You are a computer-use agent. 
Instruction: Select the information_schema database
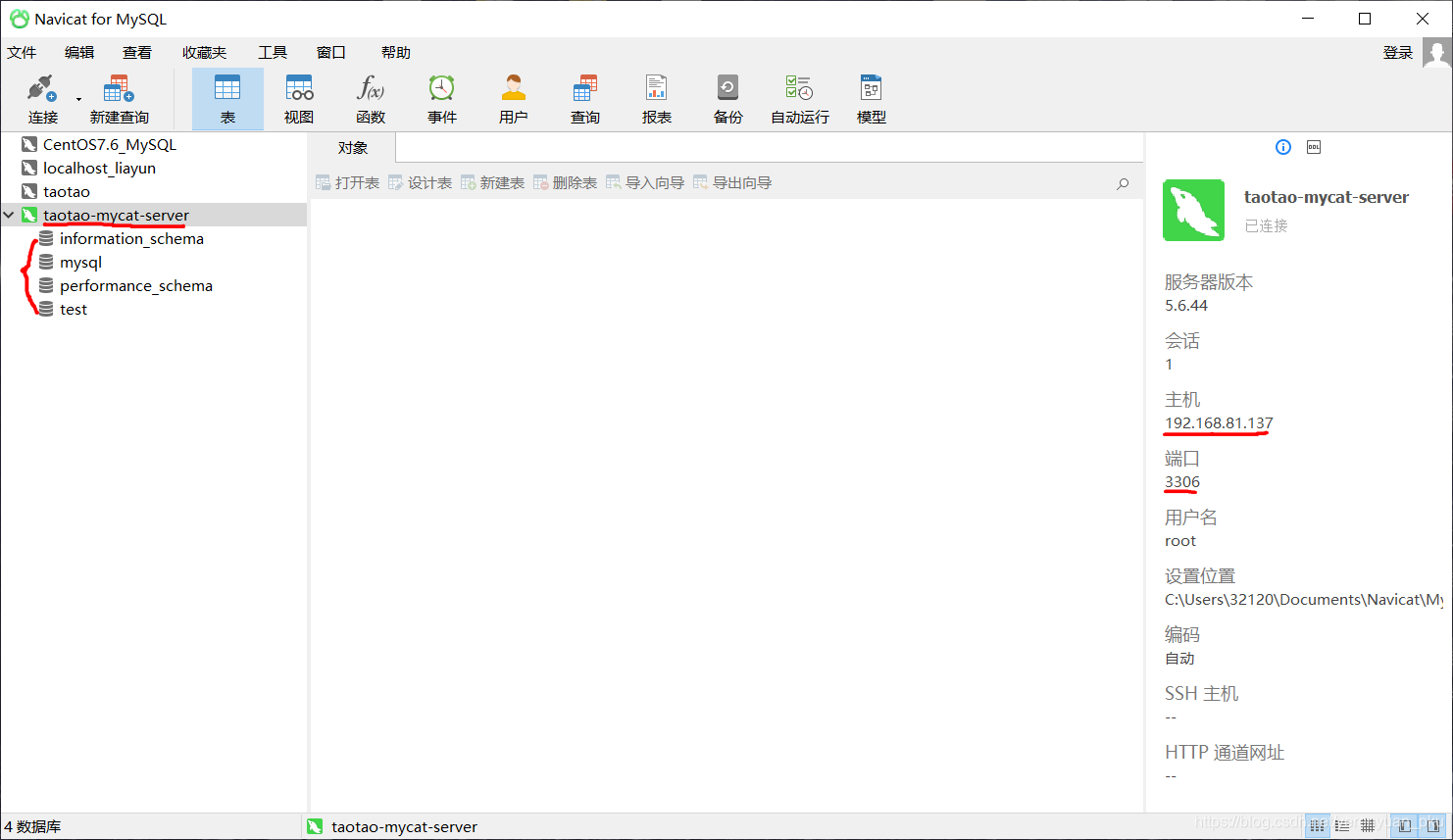coord(131,238)
